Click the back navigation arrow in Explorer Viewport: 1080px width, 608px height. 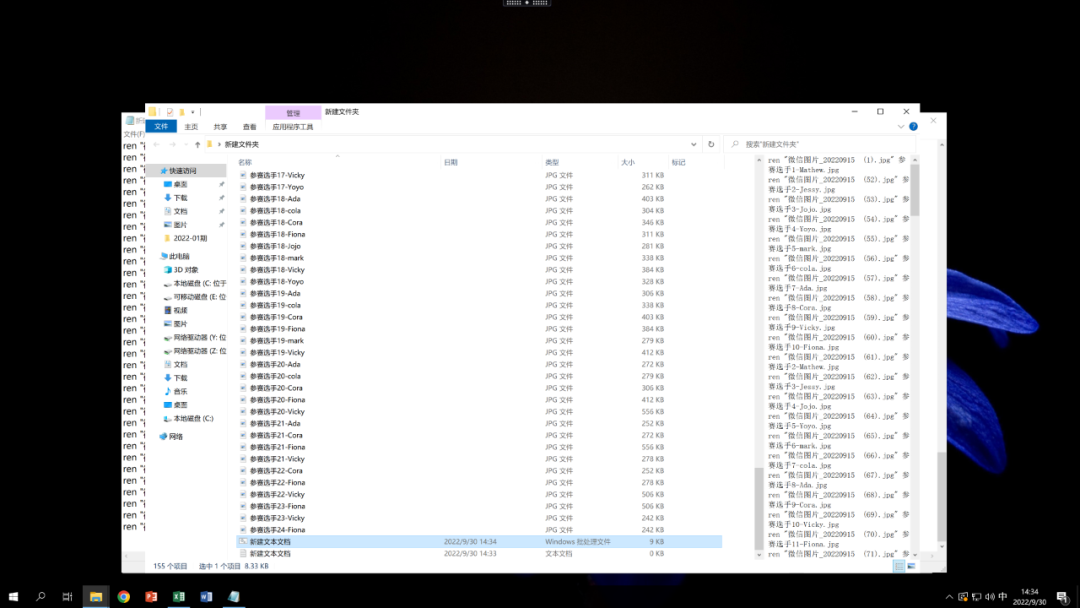(x=157, y=145)
